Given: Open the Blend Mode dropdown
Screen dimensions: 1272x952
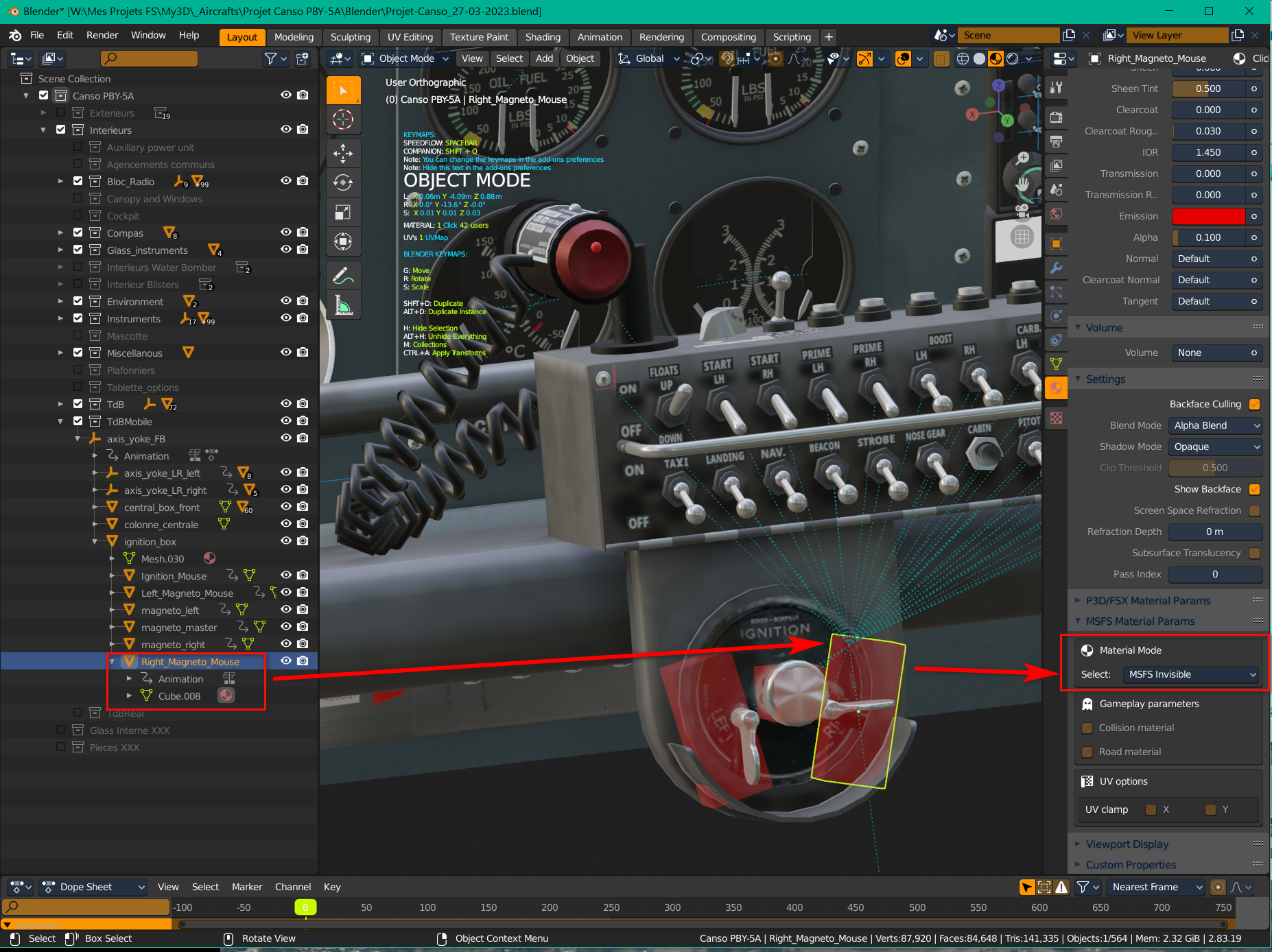Looking at the screenshot, I should point(1215,426).
